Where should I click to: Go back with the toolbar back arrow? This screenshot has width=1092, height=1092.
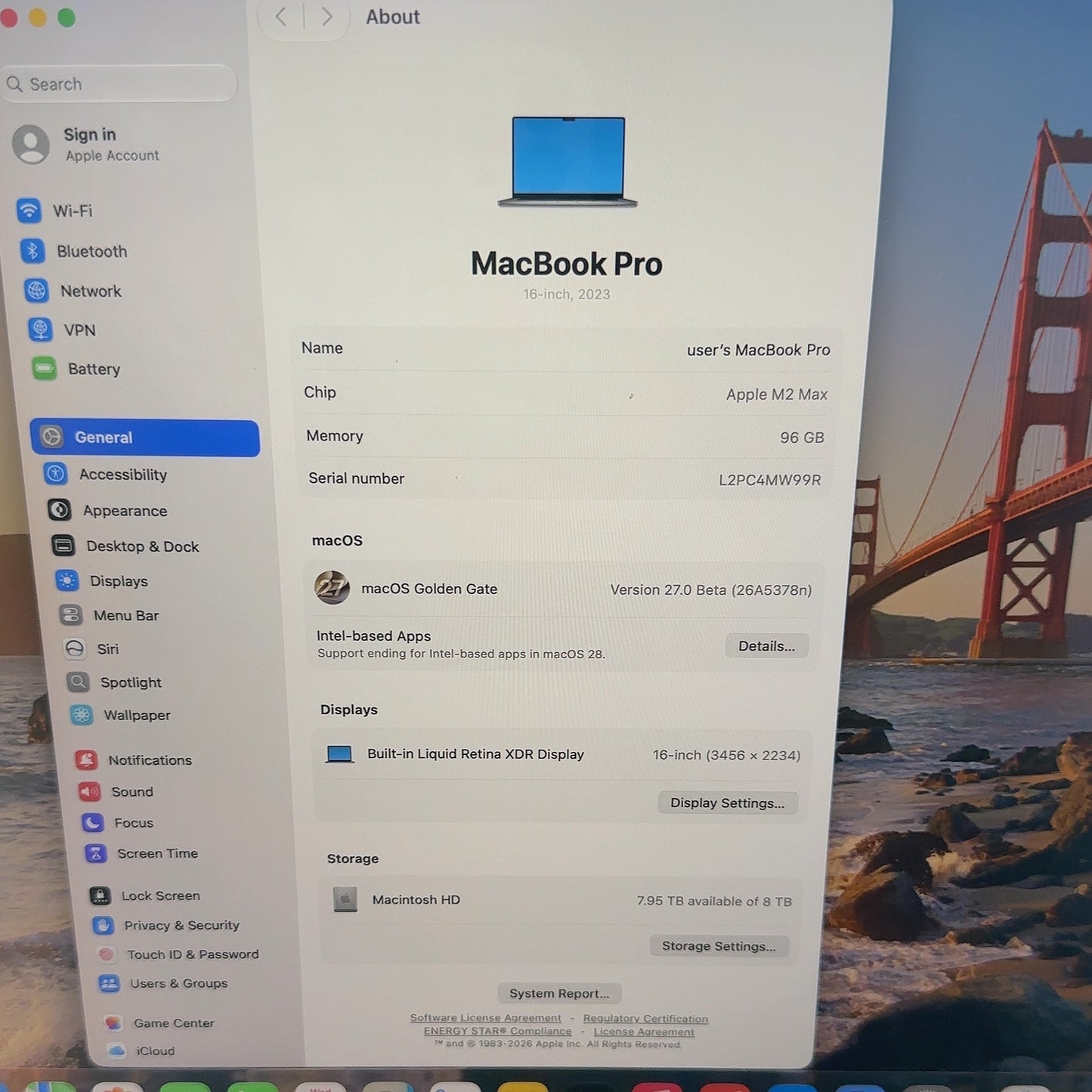281,17
